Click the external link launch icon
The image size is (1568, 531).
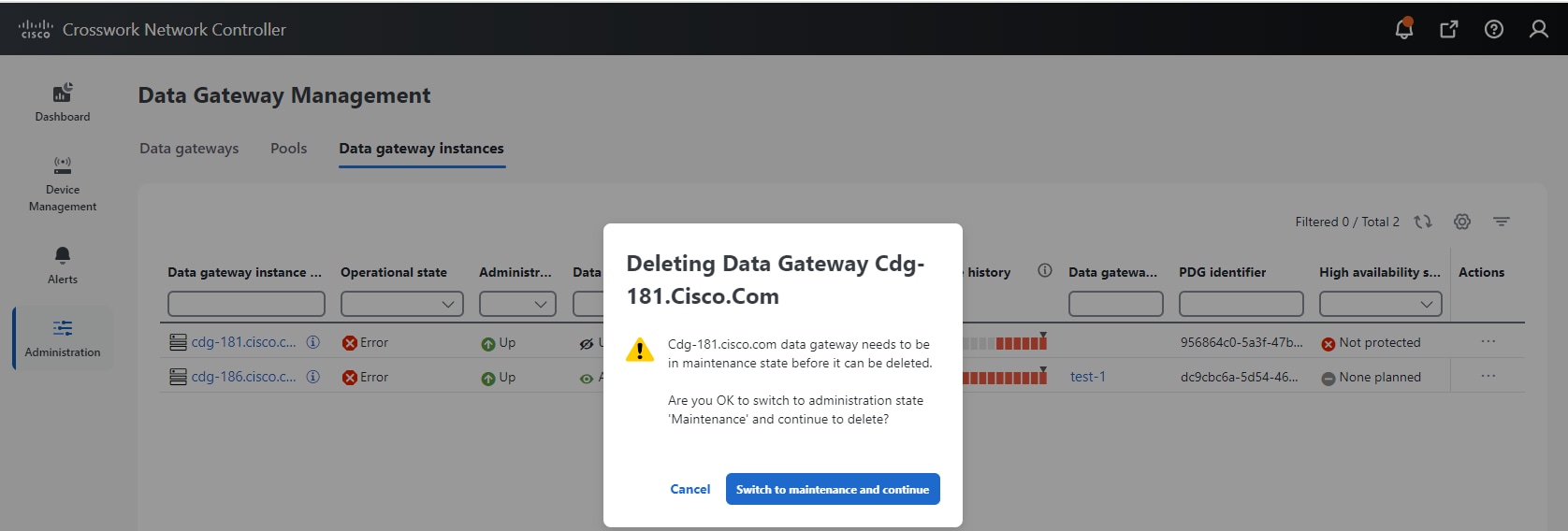[1448, 29]
